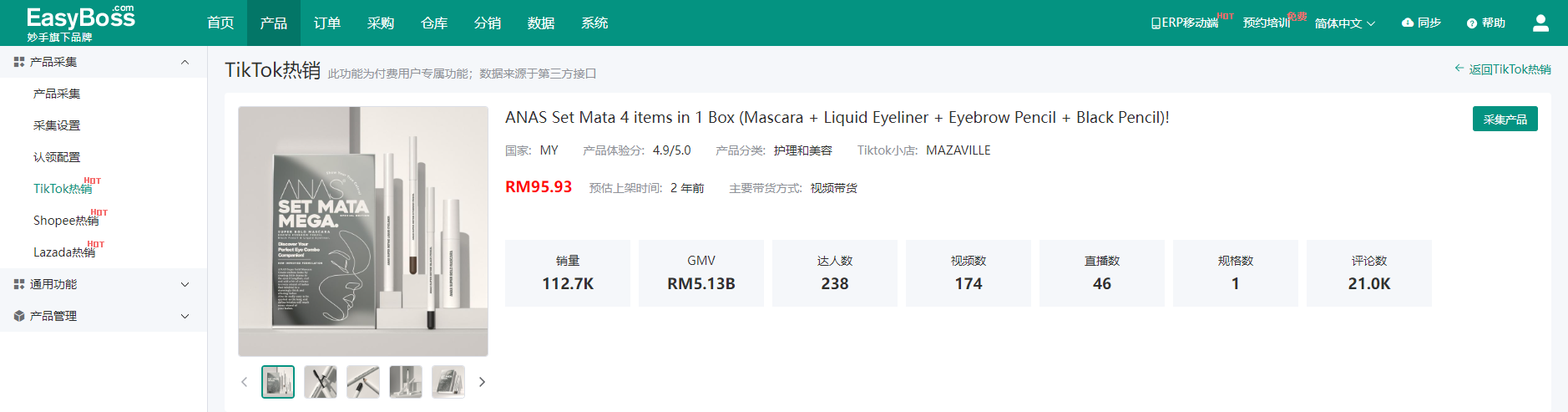
Task: Click the 产品管理 cube icon
Action: [x=19, y=316]
